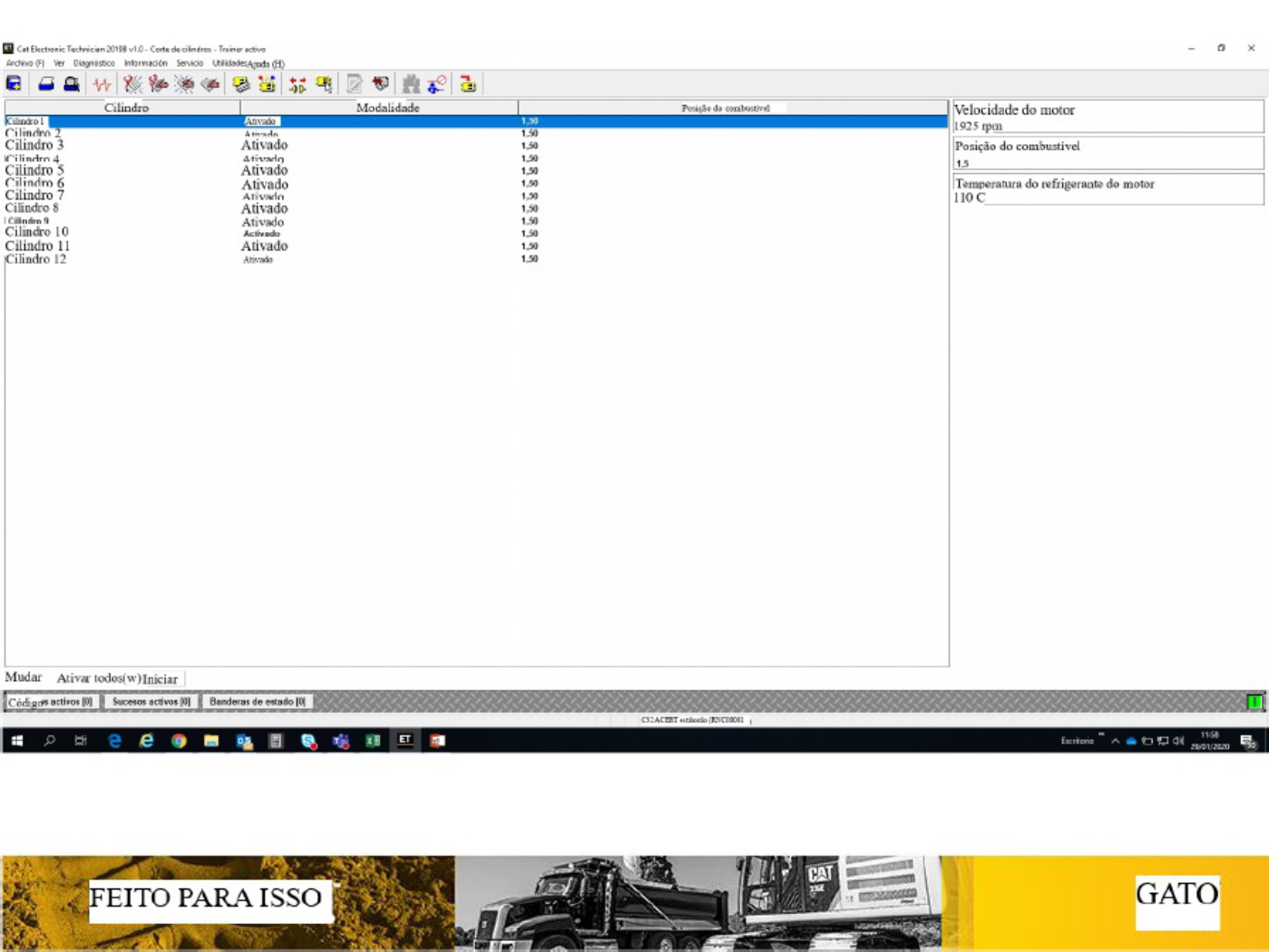
Task: Open the Diagnóstico menu
Action: click(93, 63)
